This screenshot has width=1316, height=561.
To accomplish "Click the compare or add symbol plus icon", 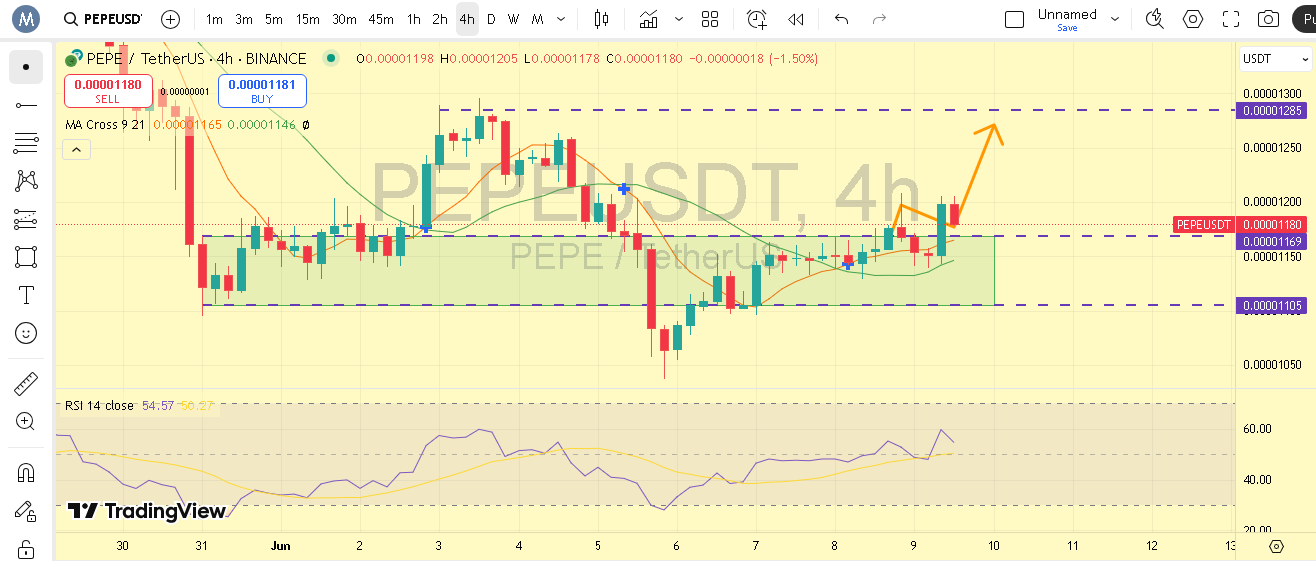I will [170, 19].
